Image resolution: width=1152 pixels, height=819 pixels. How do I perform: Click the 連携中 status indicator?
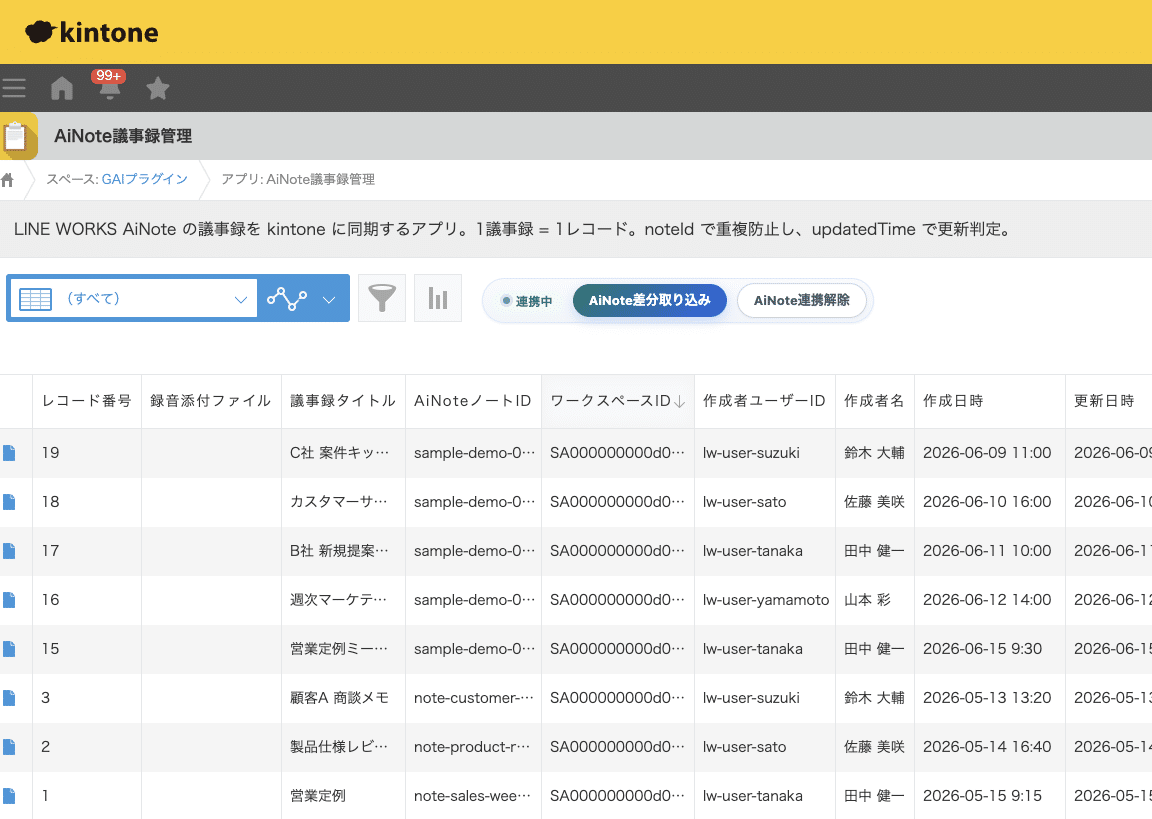527,301
